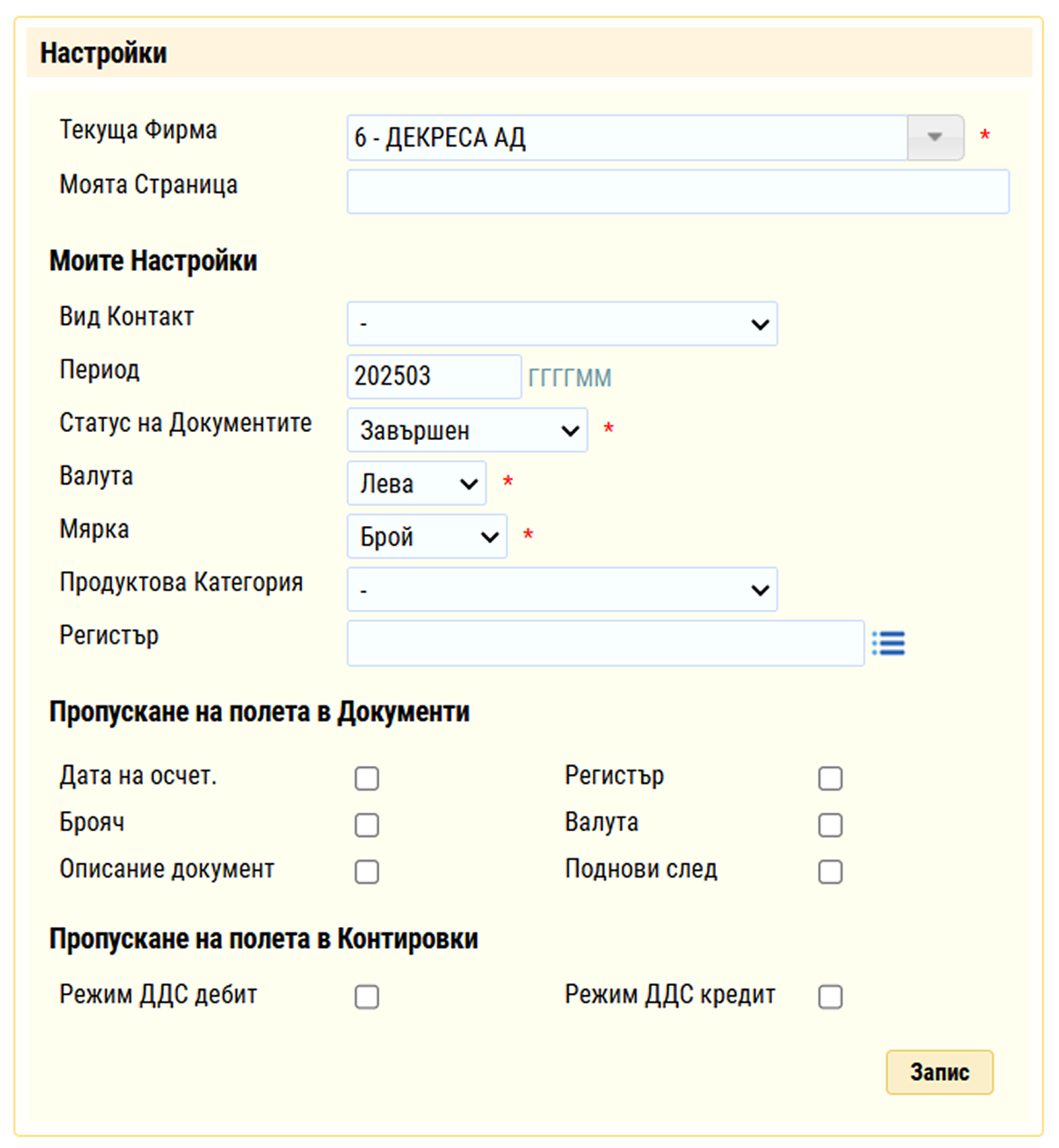Open the Регистър list picker icon
1059x1148 pixels.
click(x=888, y=644)
